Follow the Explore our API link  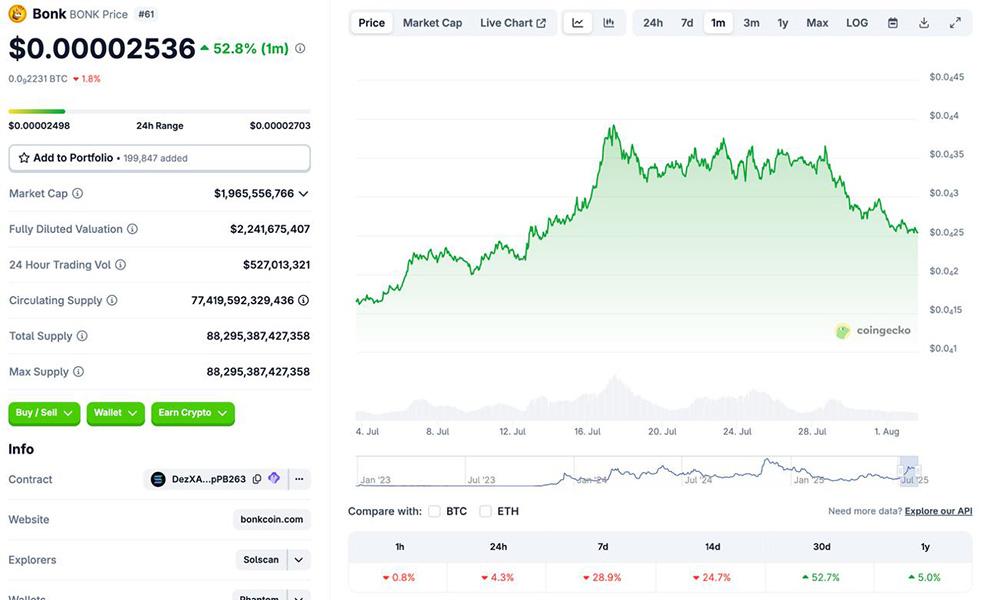[938, 512]
